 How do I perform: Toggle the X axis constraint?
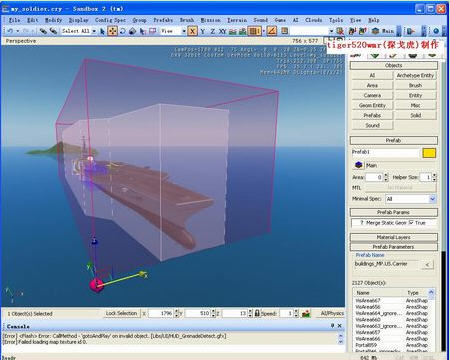click(x=192, y=31)
